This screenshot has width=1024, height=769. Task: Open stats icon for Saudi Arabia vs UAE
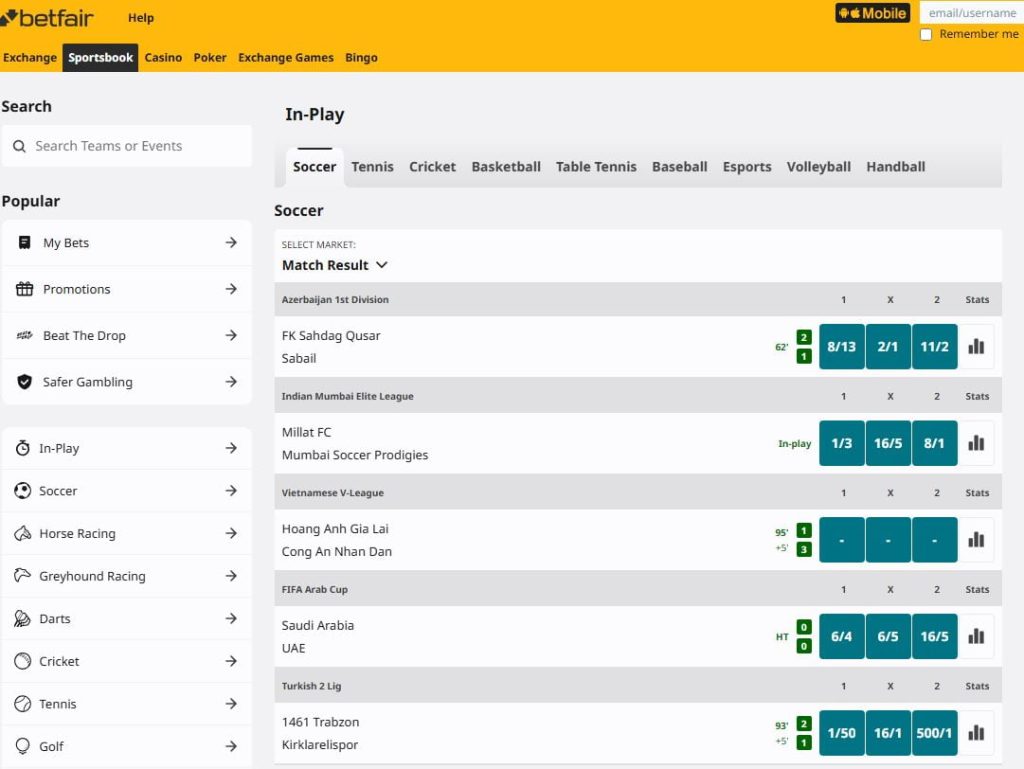tap(976, 636)
